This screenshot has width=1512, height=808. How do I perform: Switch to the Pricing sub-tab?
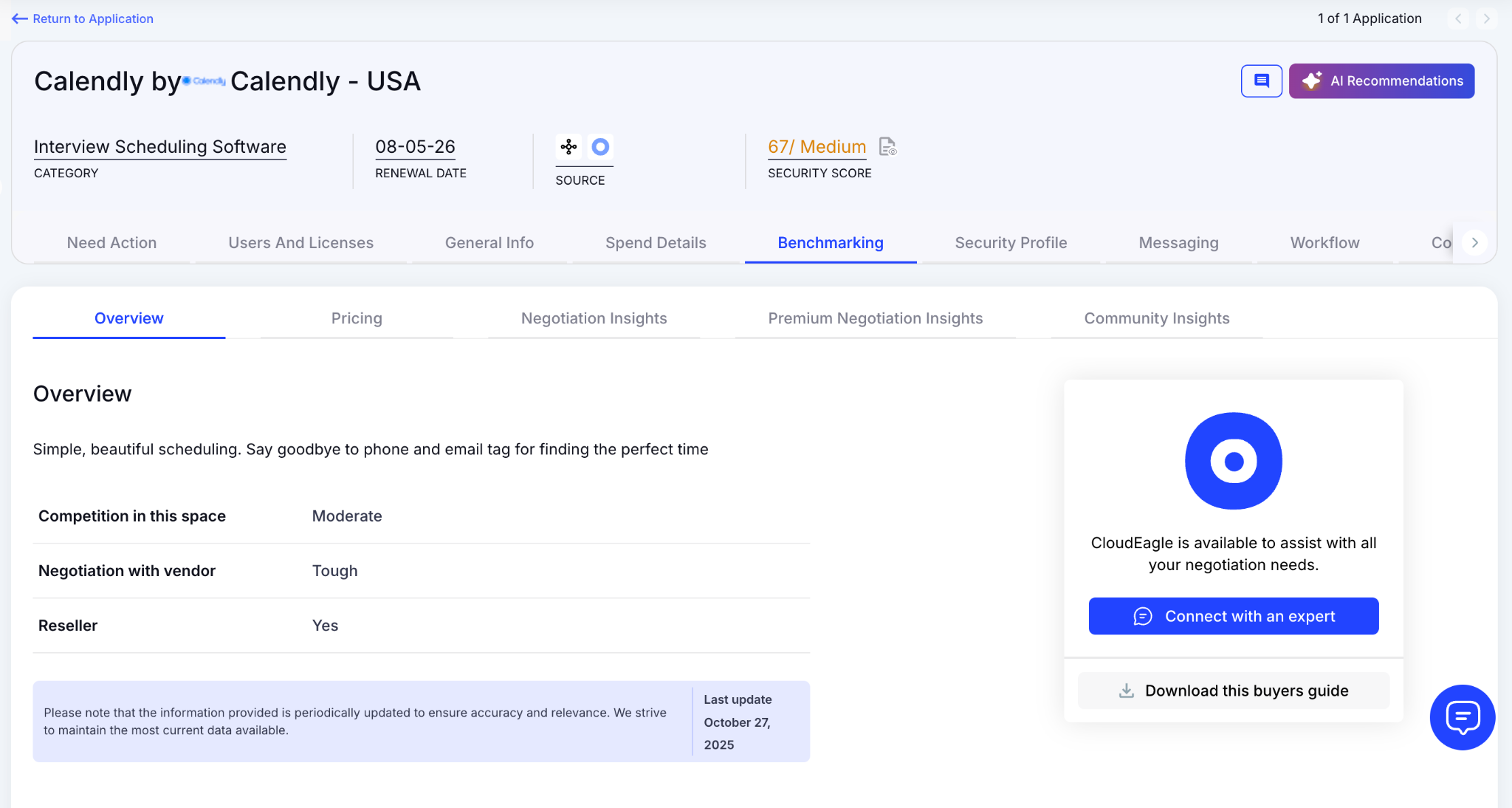pyautogui.click(x=357, y=318)
